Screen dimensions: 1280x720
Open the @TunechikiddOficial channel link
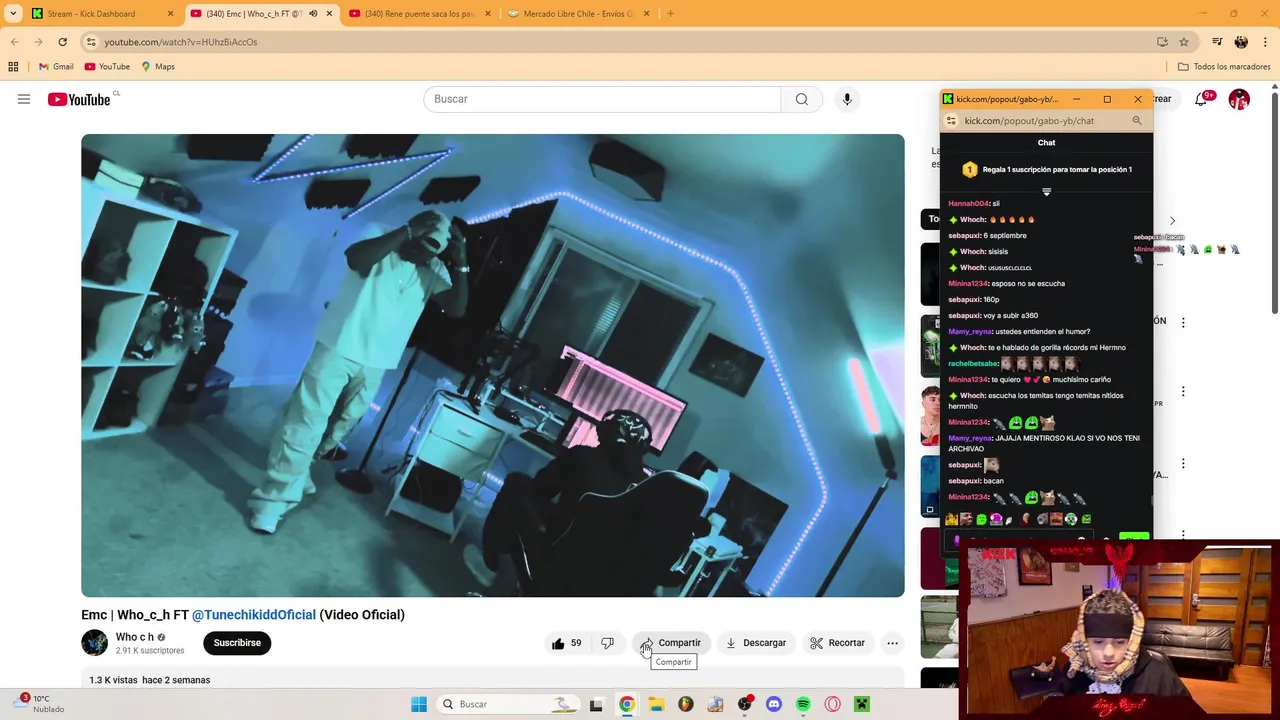[x=254, y=615]
